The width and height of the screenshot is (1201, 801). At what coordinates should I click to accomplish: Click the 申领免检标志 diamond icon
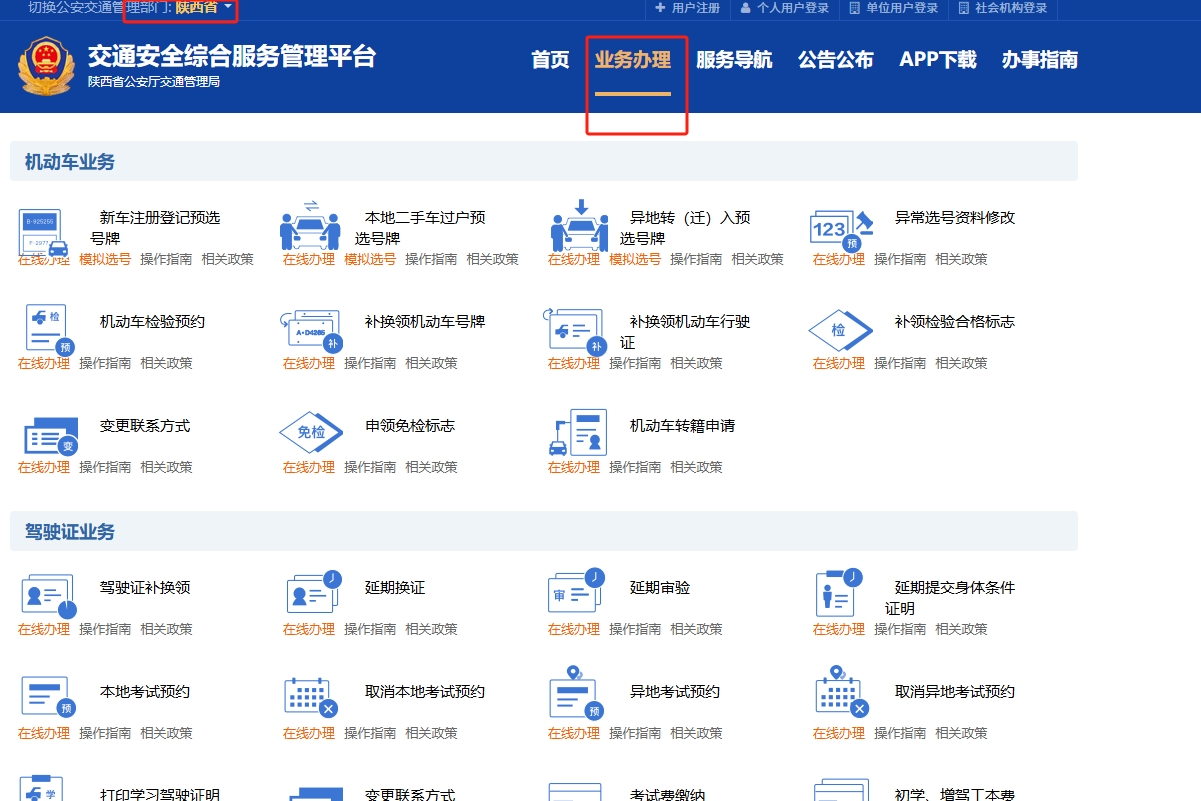[x=310, y=432]
